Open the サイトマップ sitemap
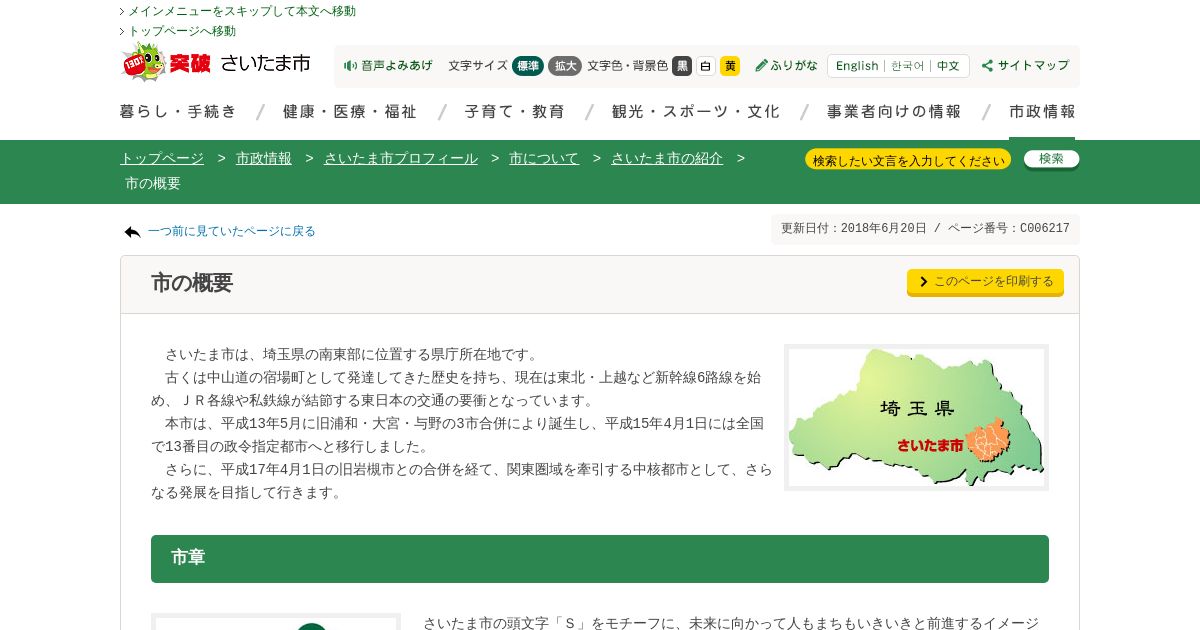 click(x=1025, y=66)
